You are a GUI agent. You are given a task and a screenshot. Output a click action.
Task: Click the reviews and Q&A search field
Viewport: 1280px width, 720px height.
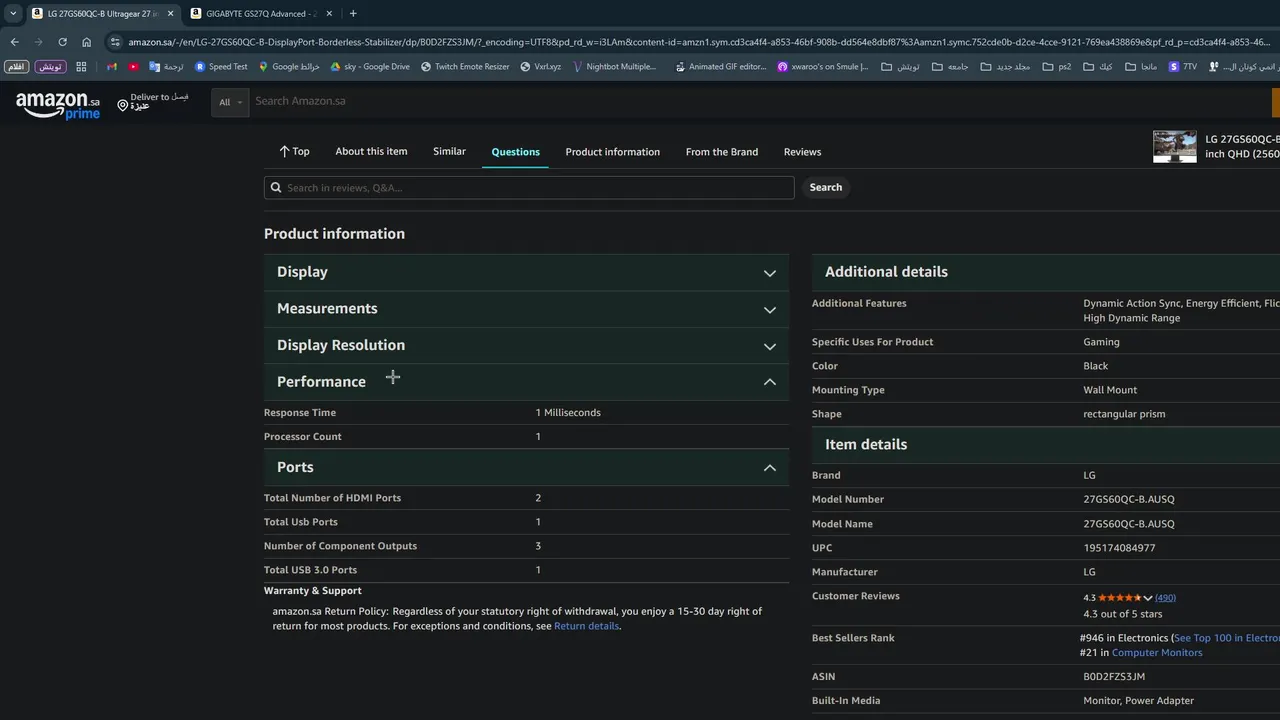point(530,188)
